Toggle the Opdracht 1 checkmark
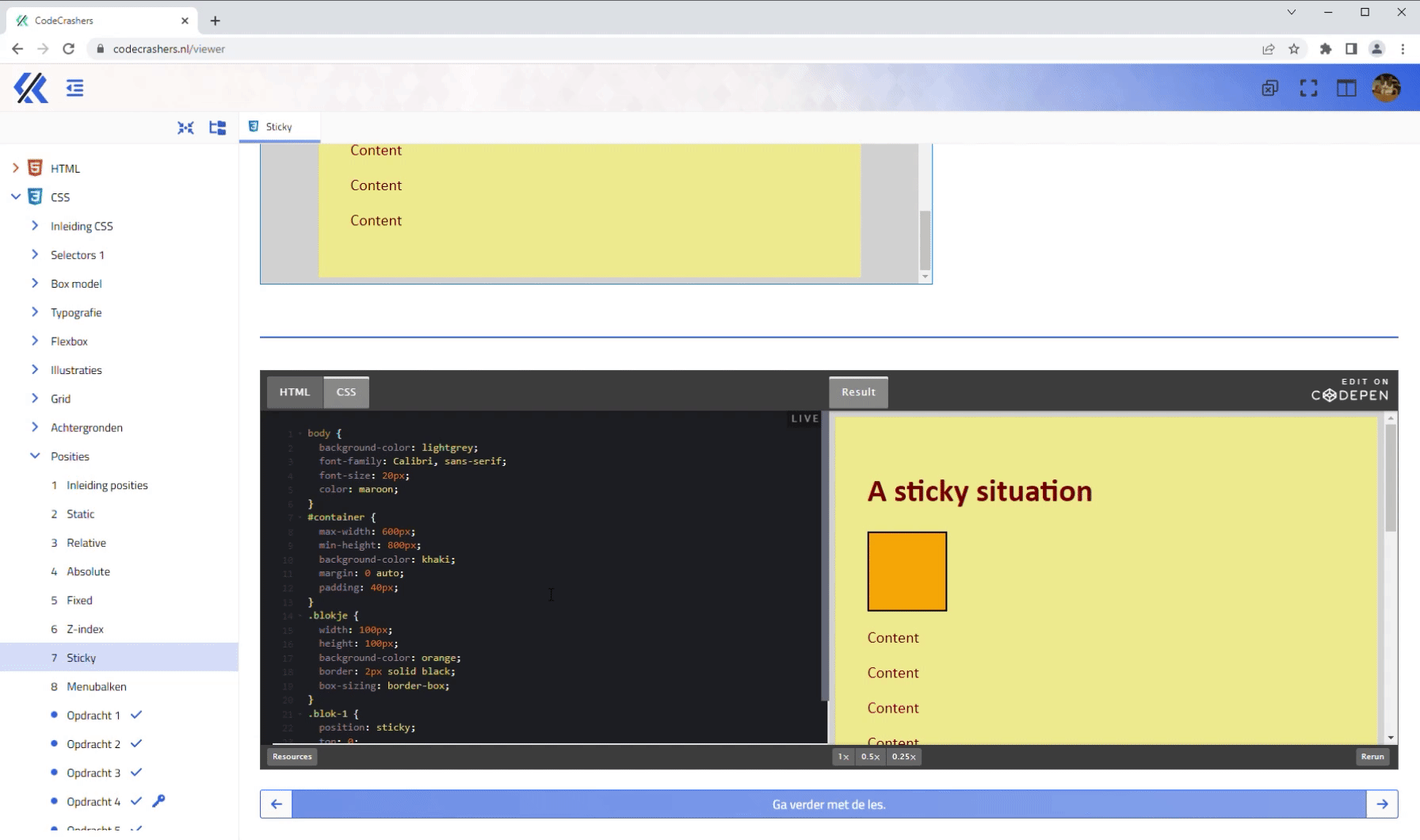The image size is (1420, 840). point(136,715)
